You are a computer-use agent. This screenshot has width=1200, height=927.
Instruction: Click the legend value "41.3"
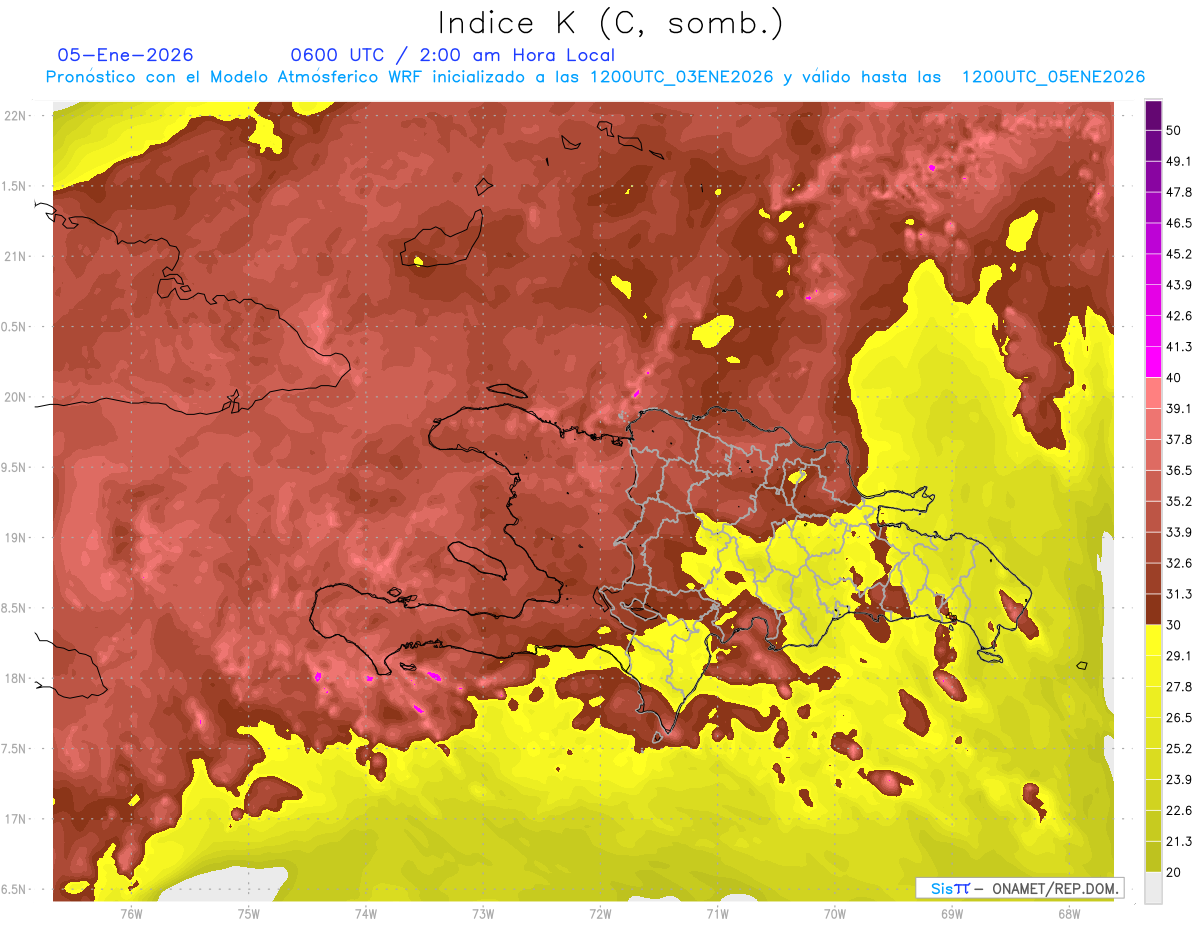point(1179,347)
